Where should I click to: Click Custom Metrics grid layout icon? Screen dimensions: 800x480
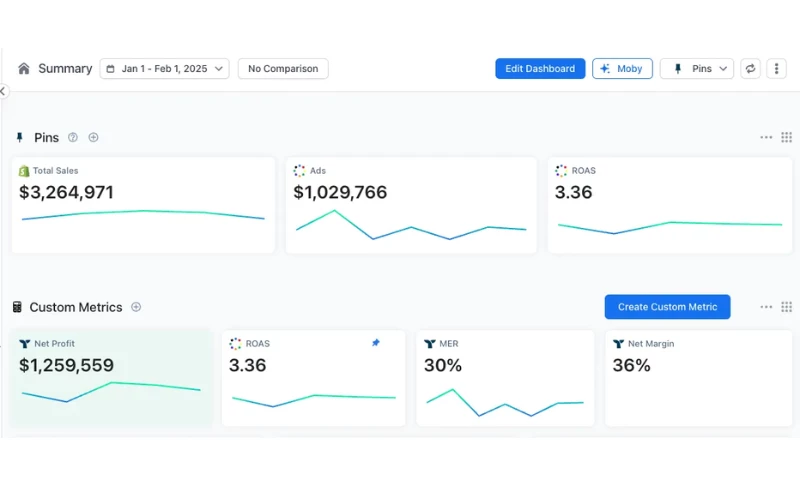786,307
